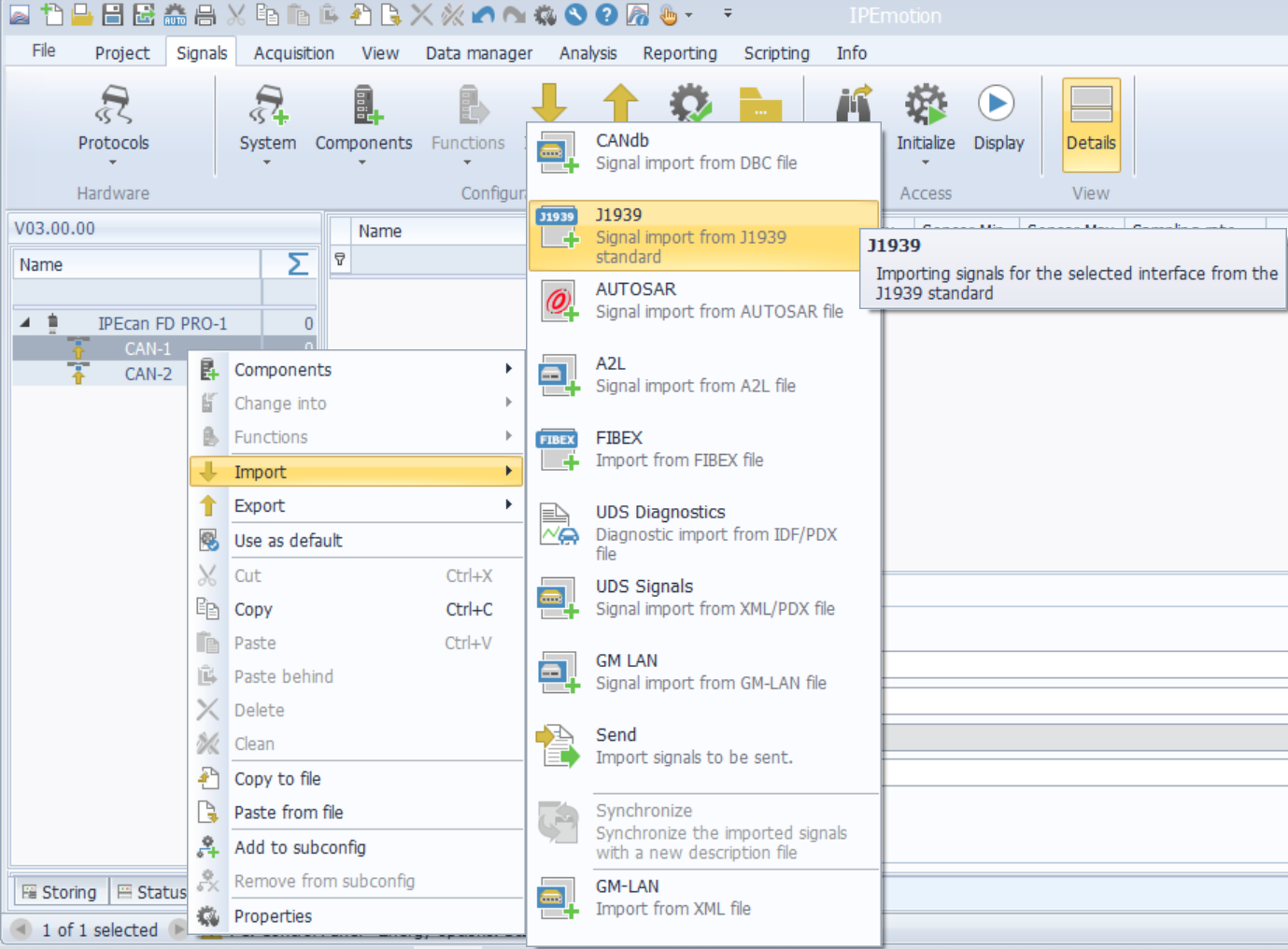This screenshot has height=949, width=1288.
Task: Select GM-LAN import from XML file
Action: [x=704, y=898]
